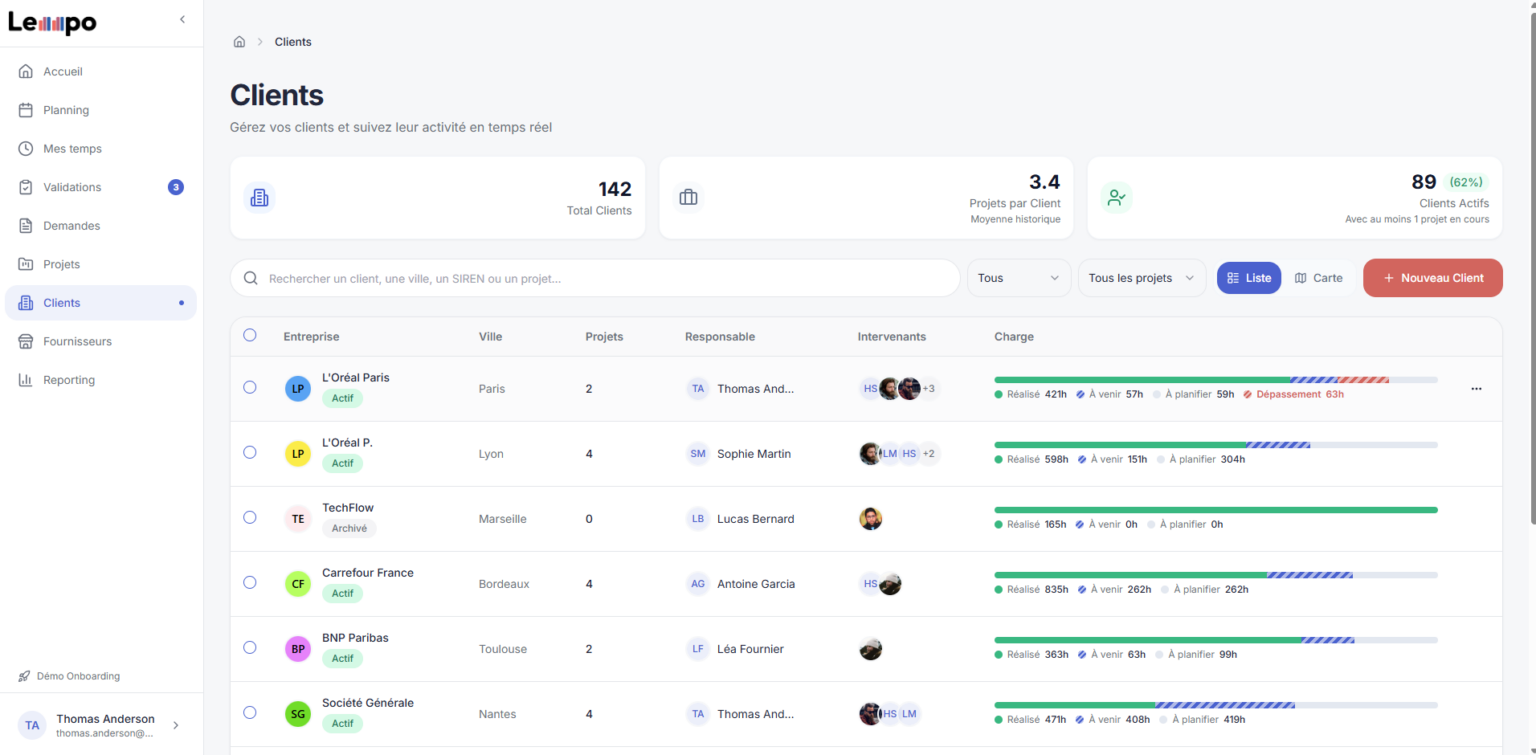Select the L'Oréal P. Lyon row checkbox
Image resolution: width=1536 pixels, height=755 pixels.
[x=250, y=452]
